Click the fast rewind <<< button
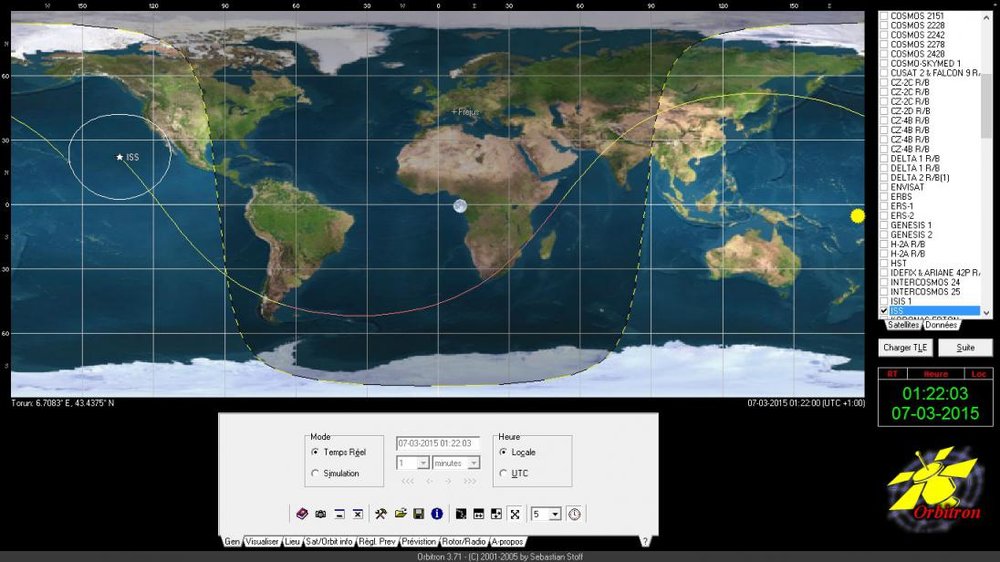1000x562 pixels. 408,481
